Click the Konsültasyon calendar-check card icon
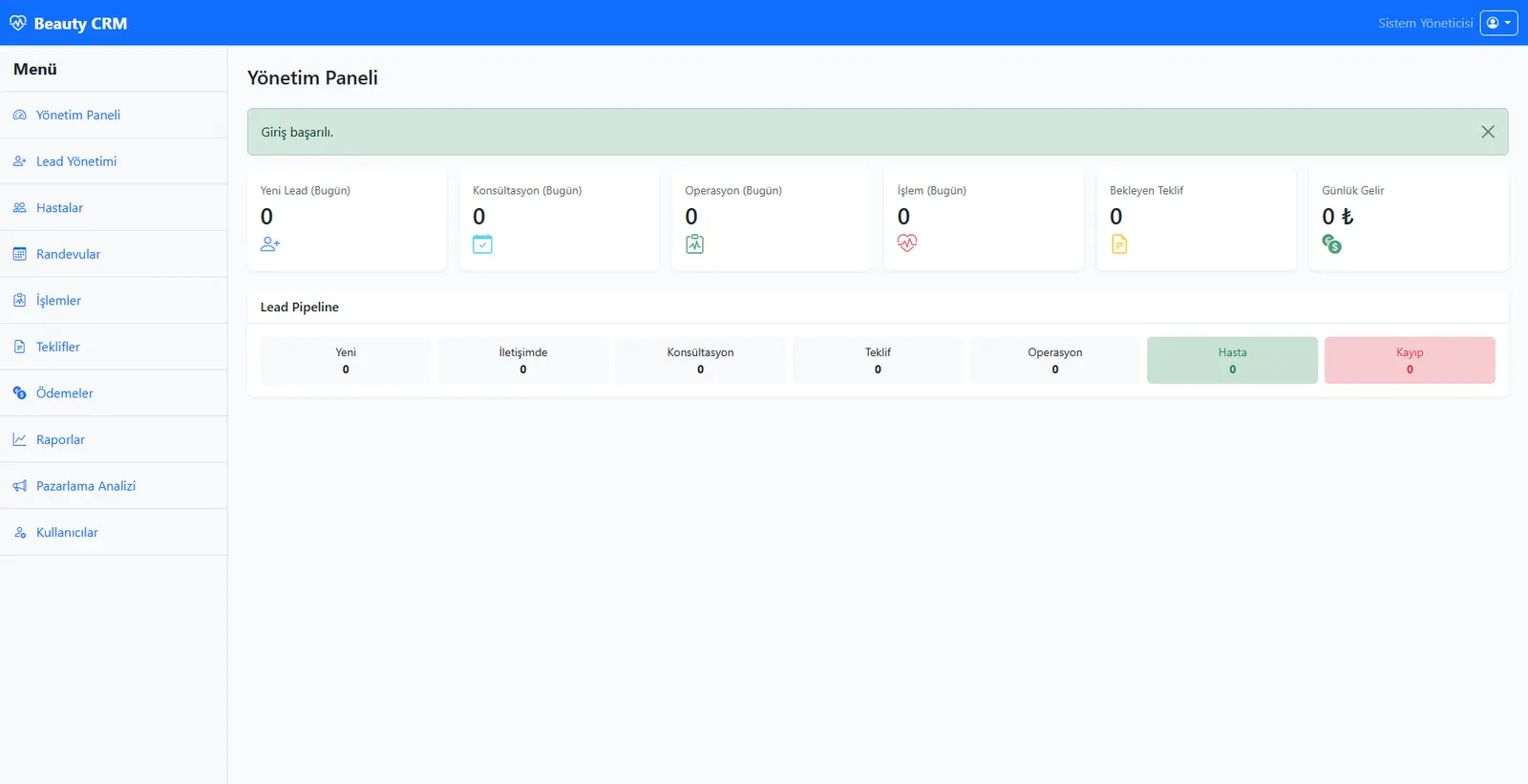The width and height of the screenshot is (1528, 784). tap(482, 244)
